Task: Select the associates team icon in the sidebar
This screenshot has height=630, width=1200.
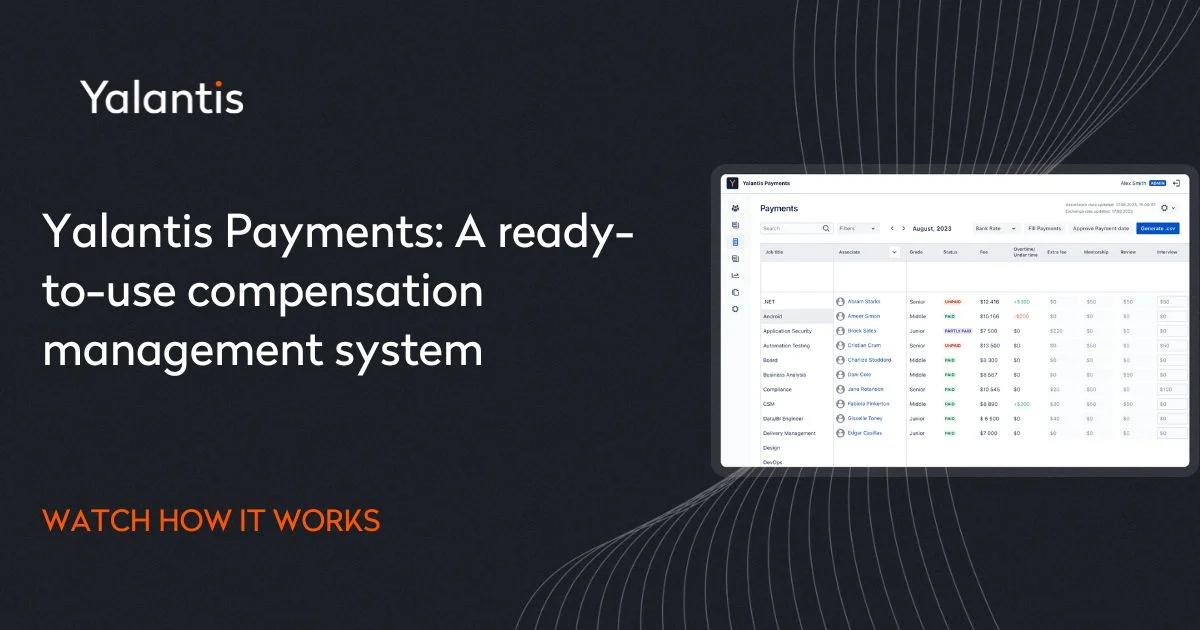Action: pyautogui.click(x=734, y=208)
